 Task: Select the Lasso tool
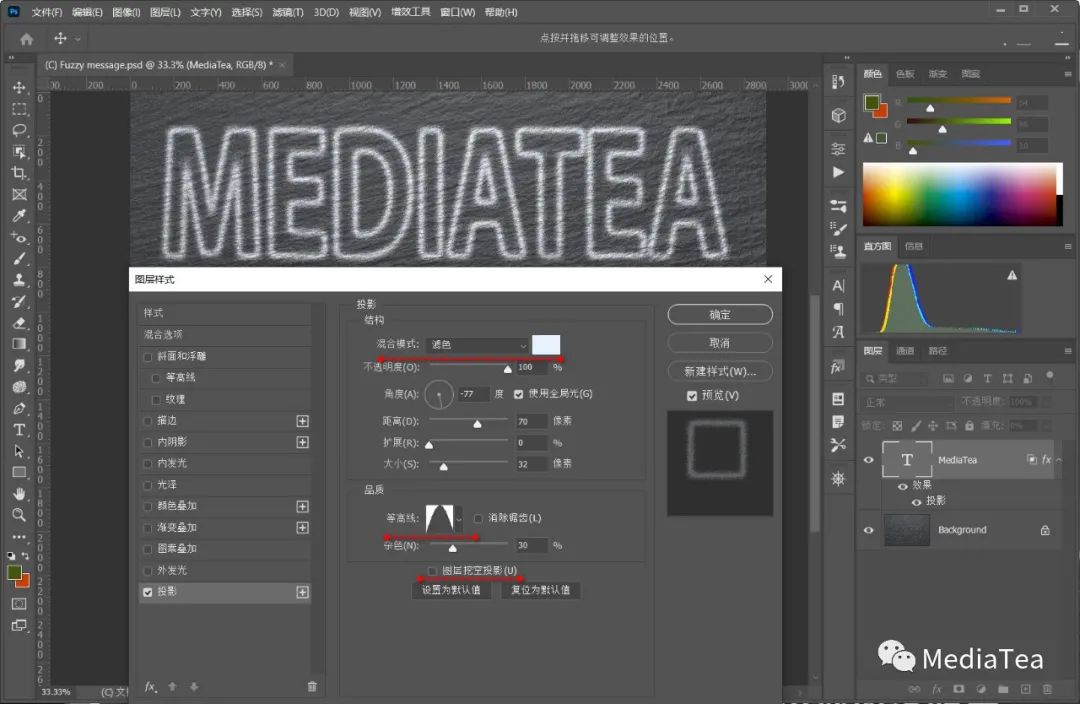pos(19,130)
